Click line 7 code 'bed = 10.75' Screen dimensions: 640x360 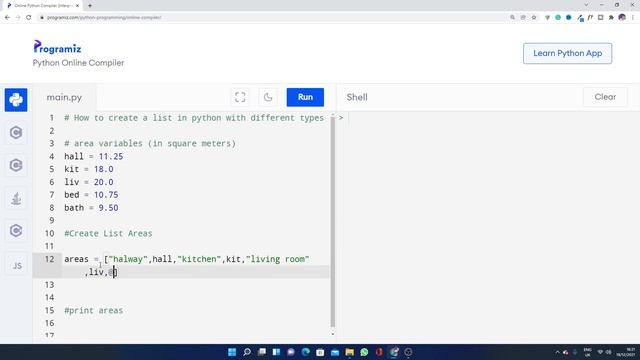(x=91, y=195)
